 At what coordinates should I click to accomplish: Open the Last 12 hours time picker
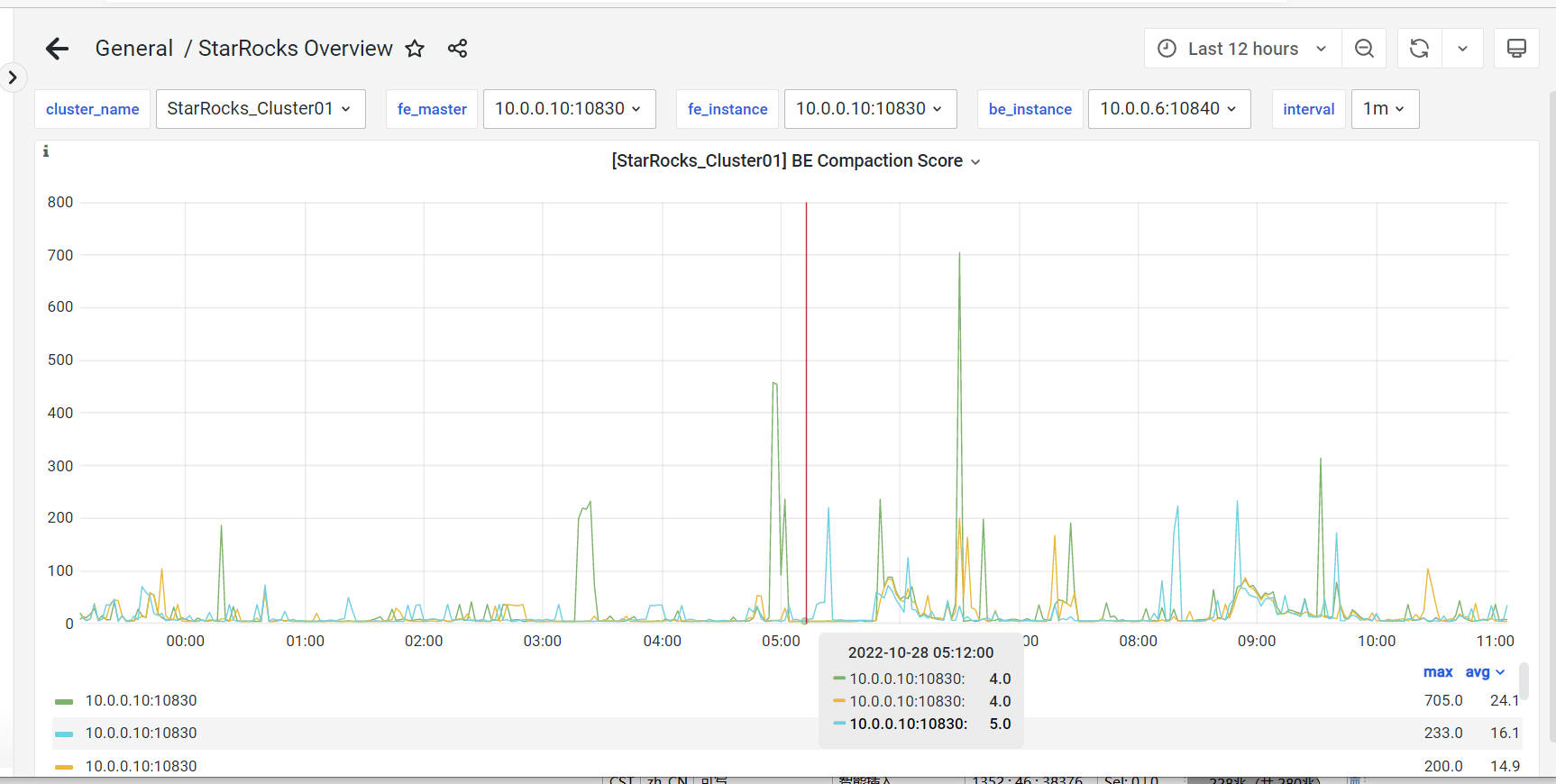click(x=1242, y=49)
